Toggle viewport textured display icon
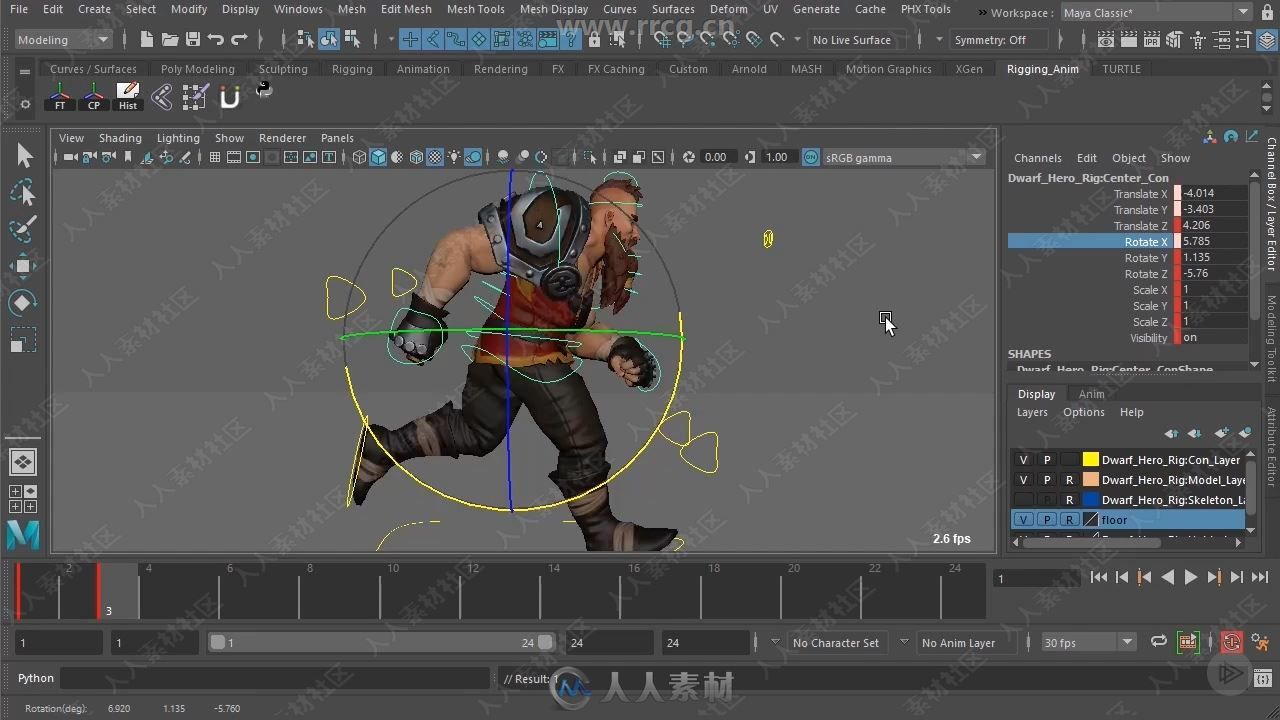Screen dimensions: 1280x720 click(x=435, y=157)
